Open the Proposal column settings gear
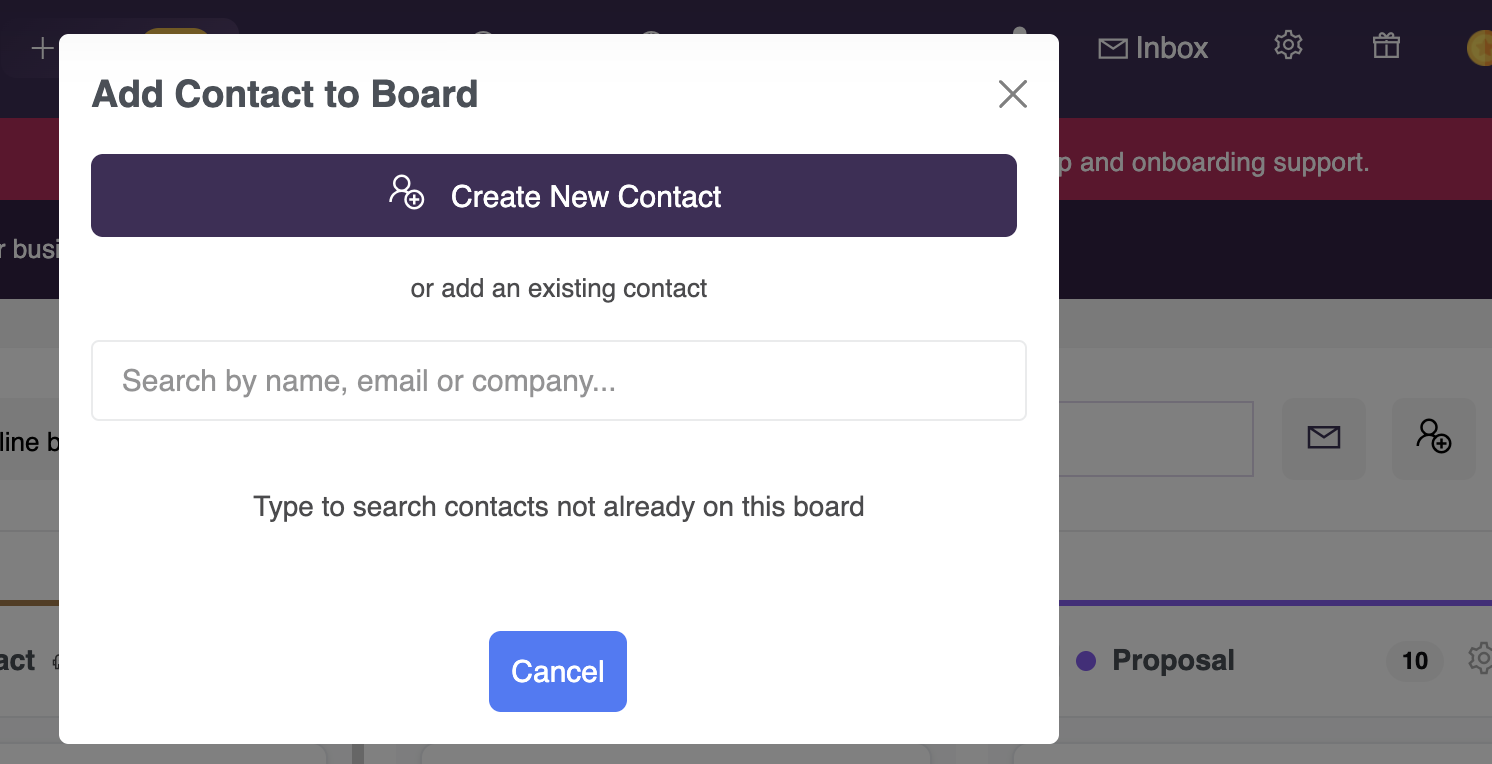1492x764 pixels. [x=1480, y=659]
